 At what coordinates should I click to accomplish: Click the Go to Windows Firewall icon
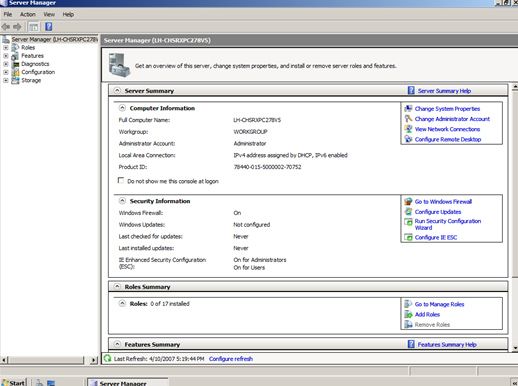[x=408, y=201]
